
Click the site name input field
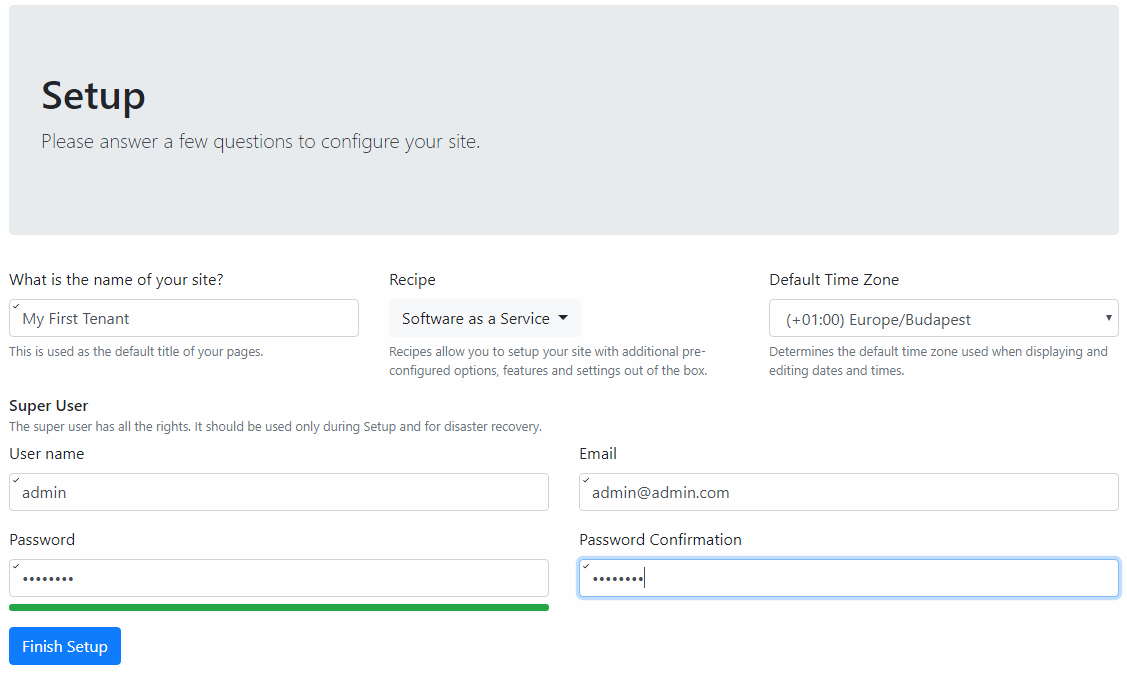coord(183,318)
